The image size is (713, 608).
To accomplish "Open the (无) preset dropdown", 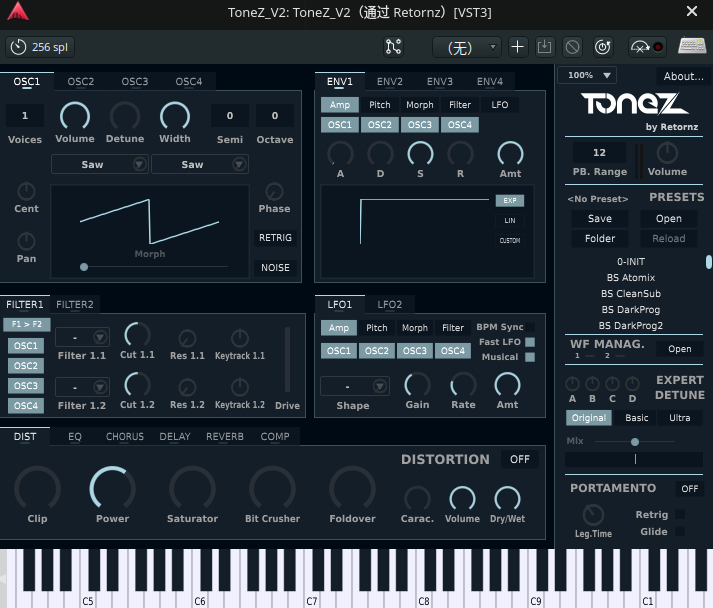I will pyautogui.click(x=467, y=47).
